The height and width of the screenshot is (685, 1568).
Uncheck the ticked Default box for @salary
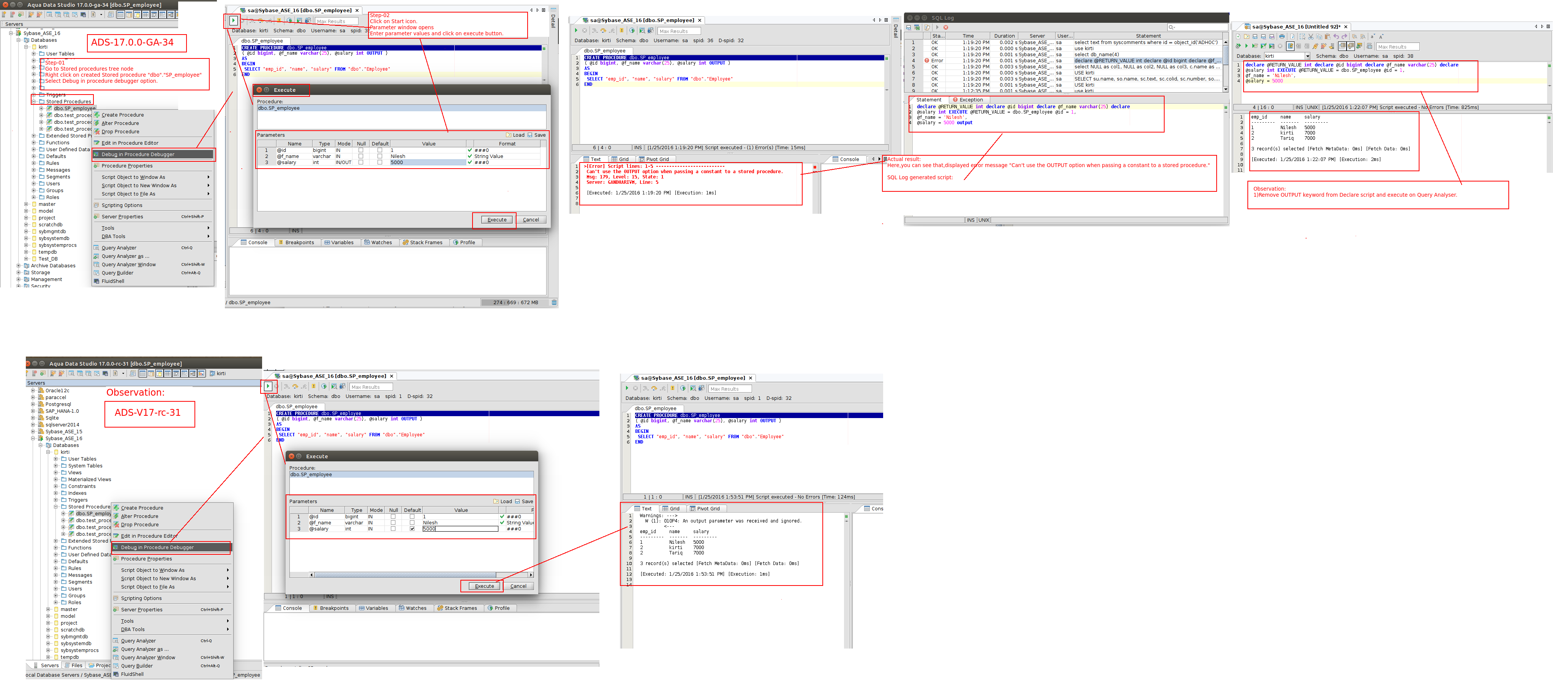click(x=412, y=529)
